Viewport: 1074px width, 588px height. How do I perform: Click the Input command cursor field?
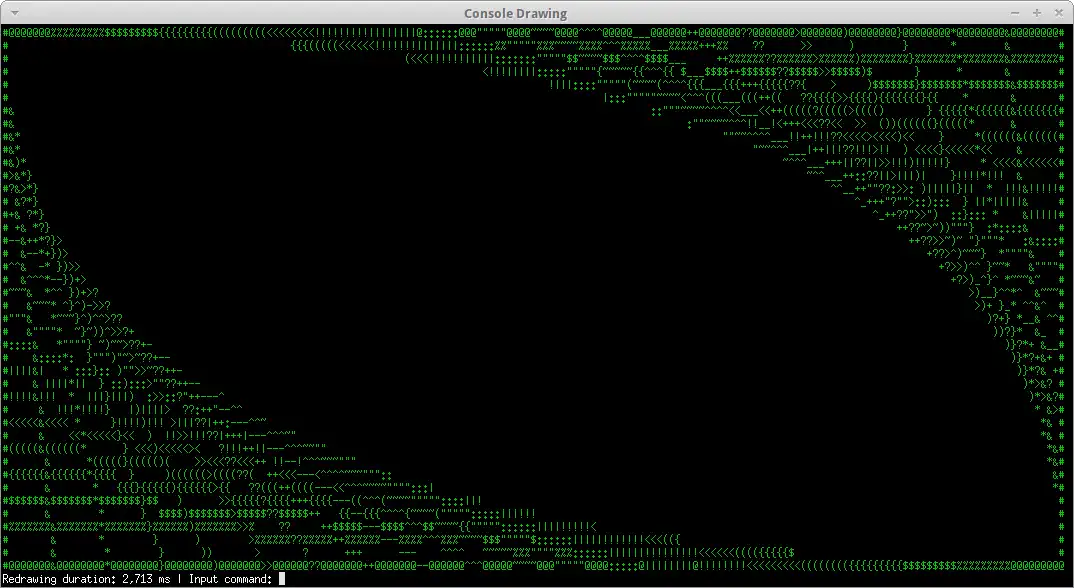point(282,579)
